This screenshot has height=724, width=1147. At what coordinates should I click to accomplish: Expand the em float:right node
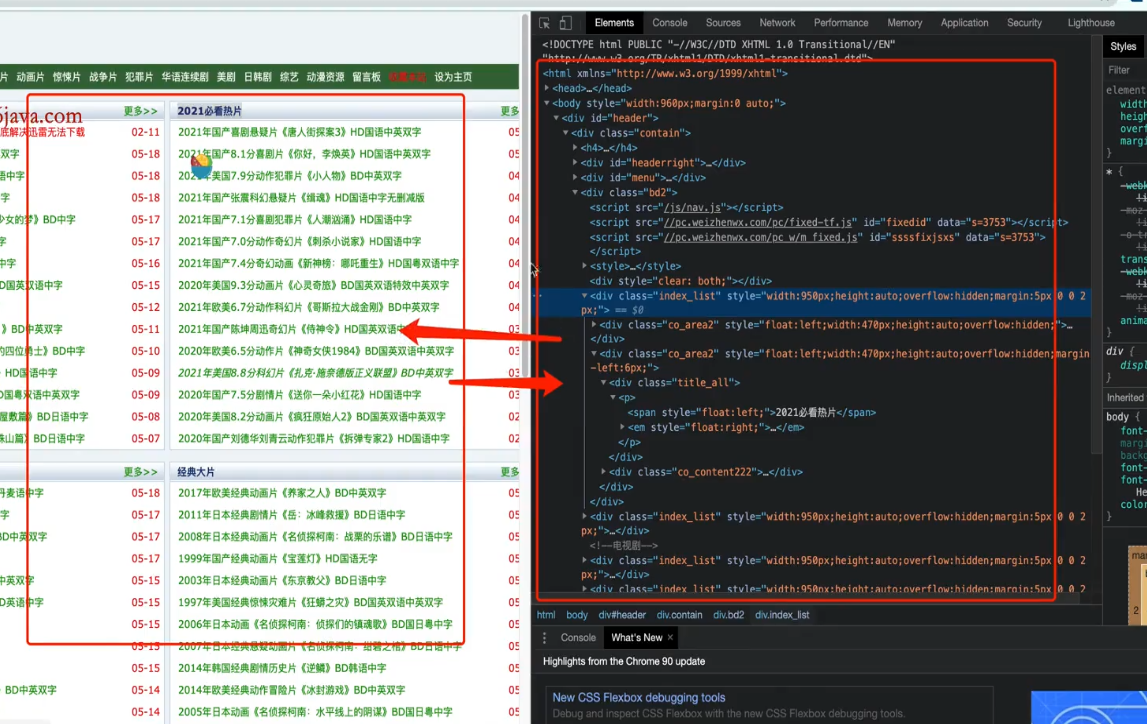click(x=623, y=427)
